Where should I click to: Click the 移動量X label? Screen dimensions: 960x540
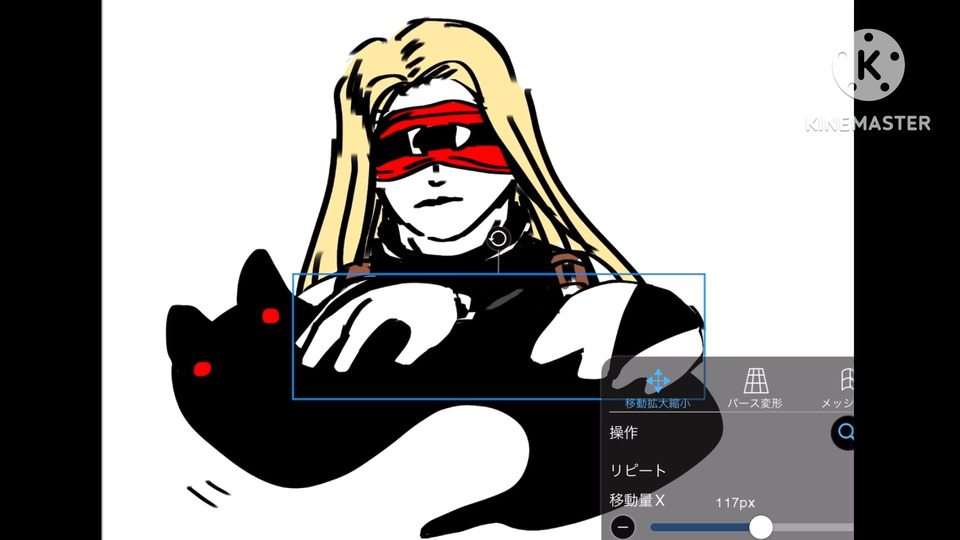click(637, 501)
